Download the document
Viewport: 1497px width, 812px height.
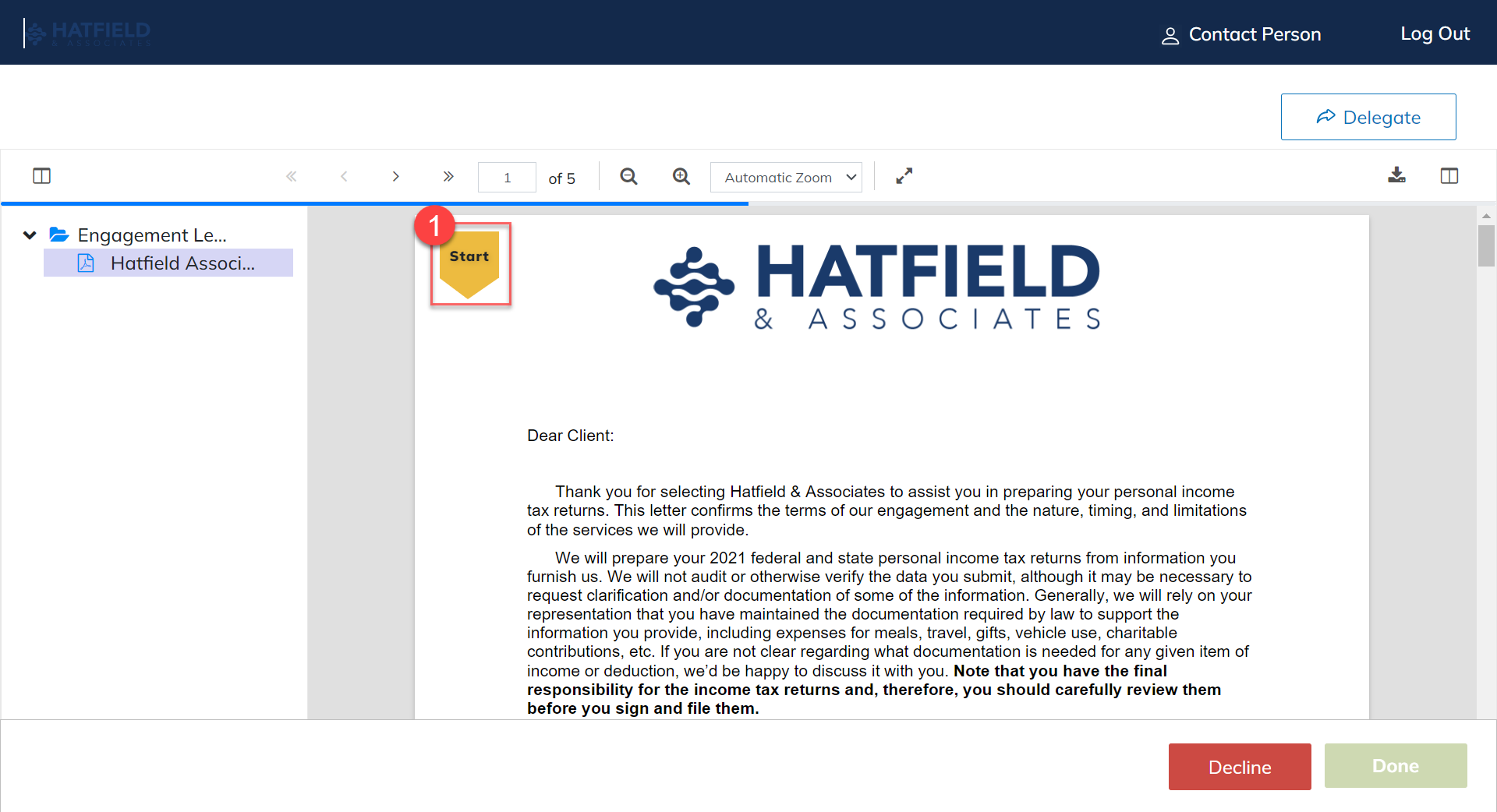click(1397, 175)
